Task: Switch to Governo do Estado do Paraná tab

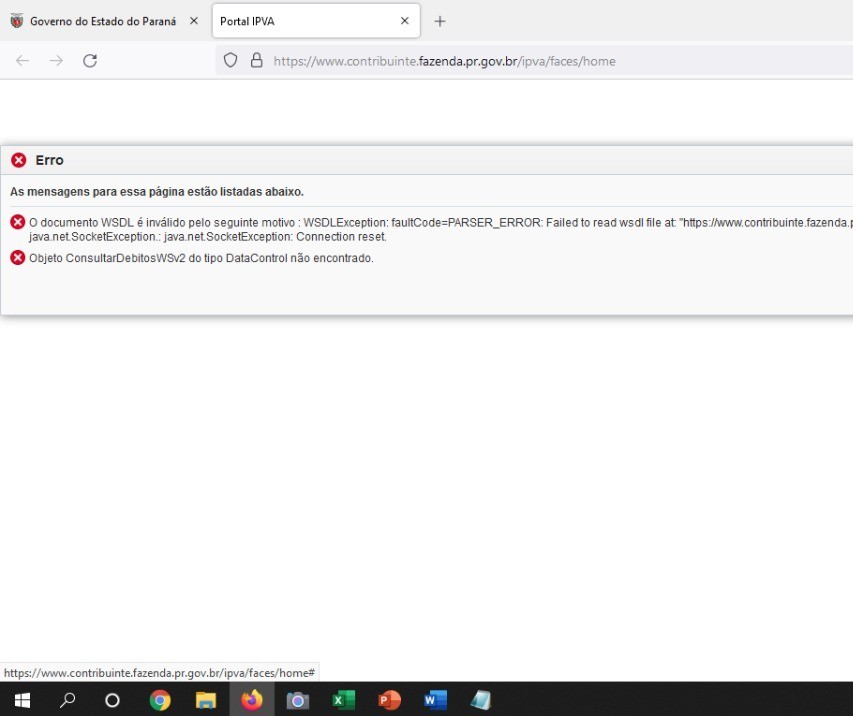Action: tap(103, 21)
